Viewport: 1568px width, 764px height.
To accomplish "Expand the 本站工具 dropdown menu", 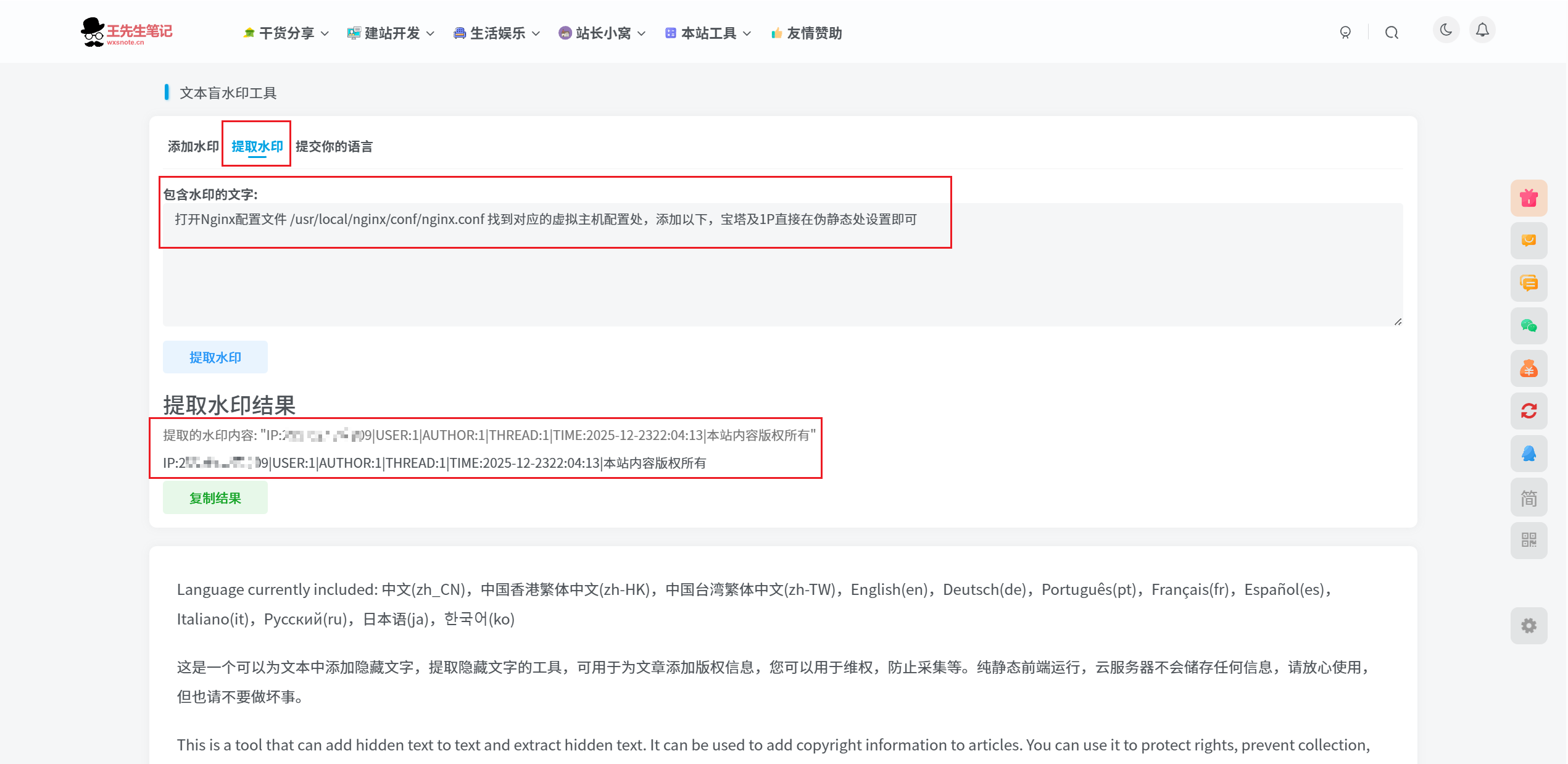I will point(708,33).
